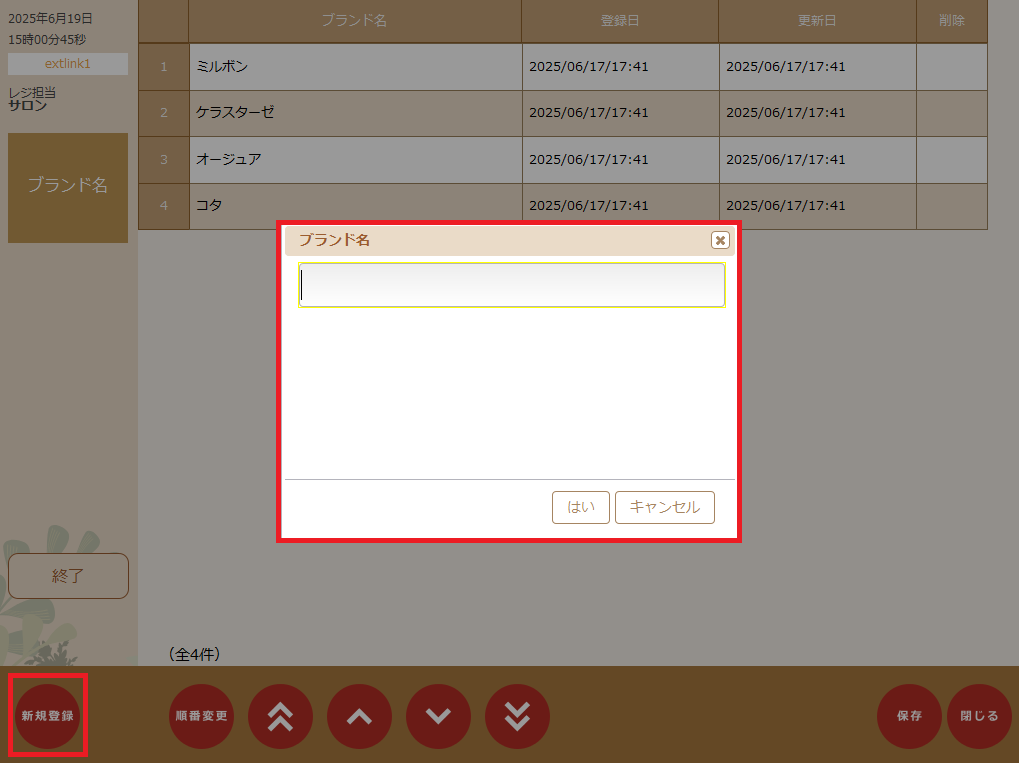1019x763 pixels.
Task: Move selected brand to the bottom
Action: point(517,716)
